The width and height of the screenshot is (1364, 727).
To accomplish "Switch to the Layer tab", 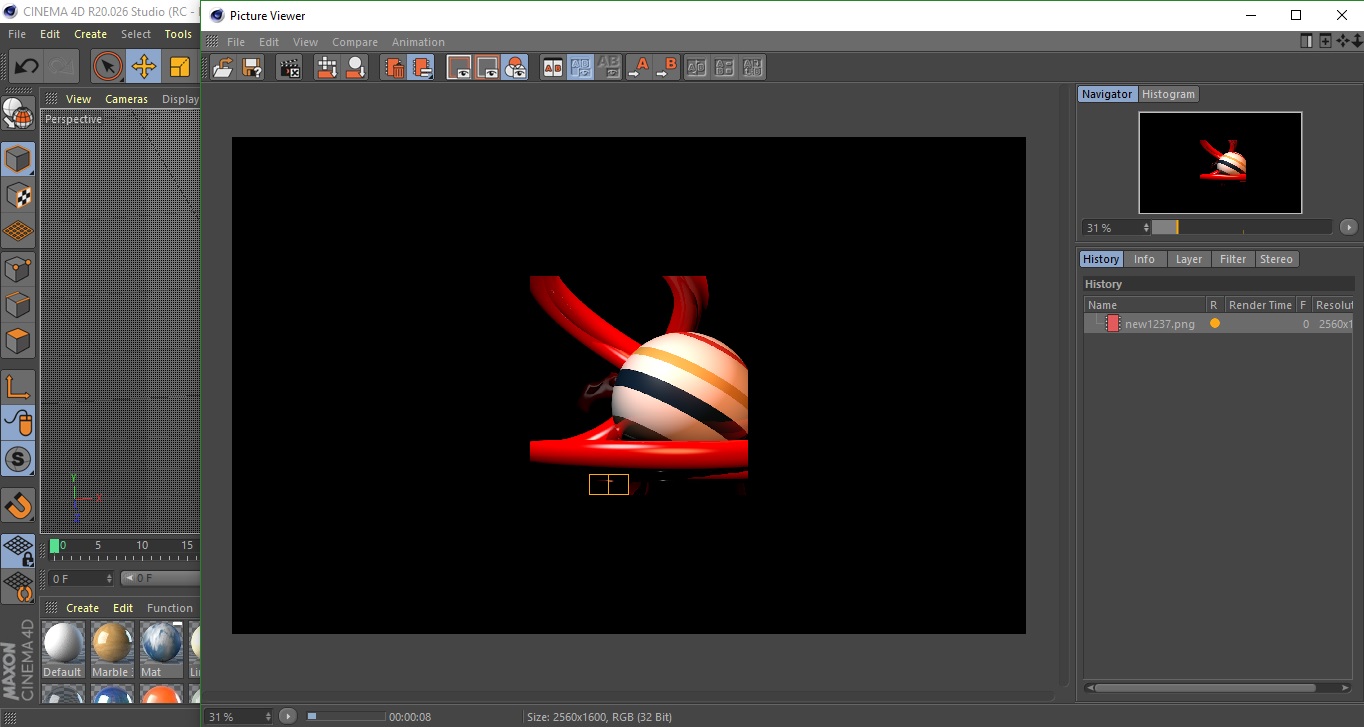I will click(x=1188, y=259).
